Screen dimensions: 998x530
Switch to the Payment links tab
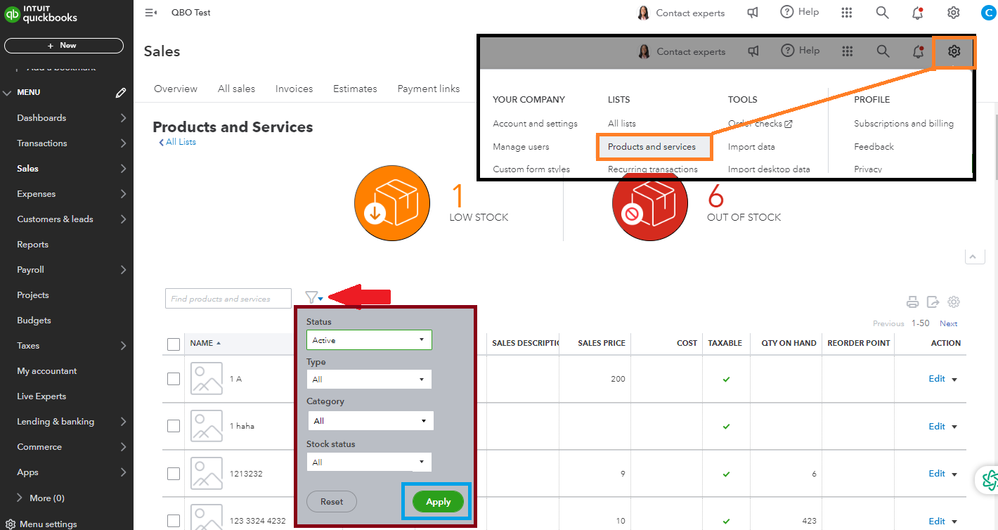428,88
